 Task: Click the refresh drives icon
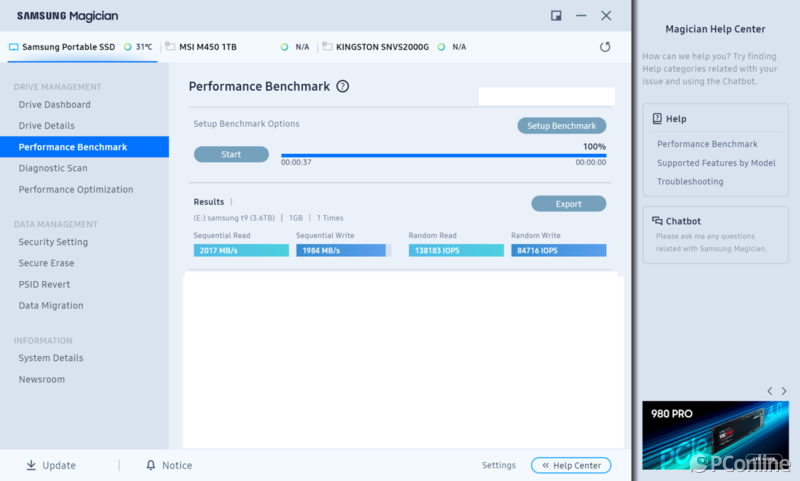pos(605,47)
